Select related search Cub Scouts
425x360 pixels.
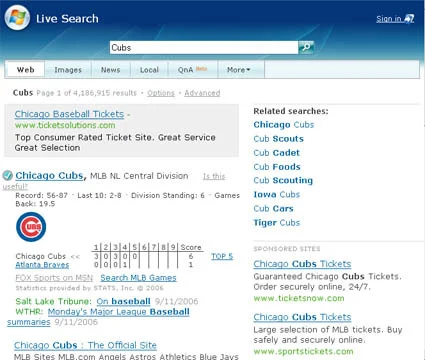tap(279, 139)
